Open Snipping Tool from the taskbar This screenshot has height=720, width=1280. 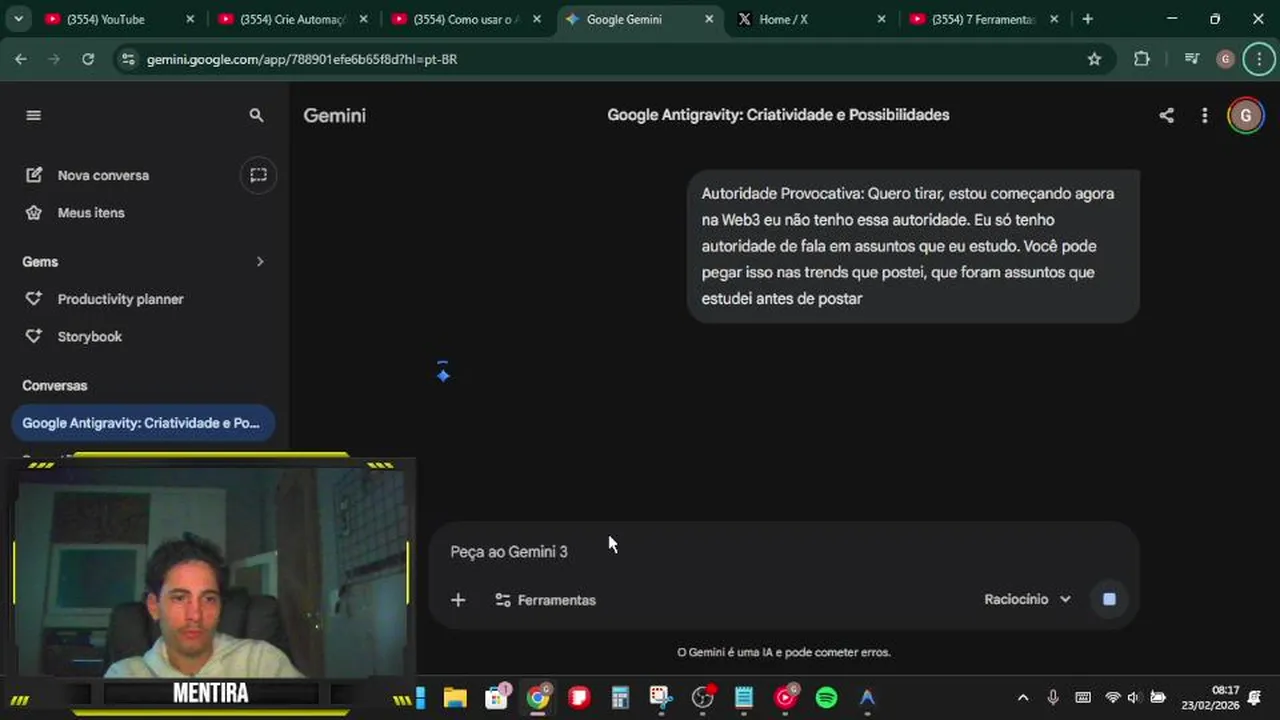point(661,697)
